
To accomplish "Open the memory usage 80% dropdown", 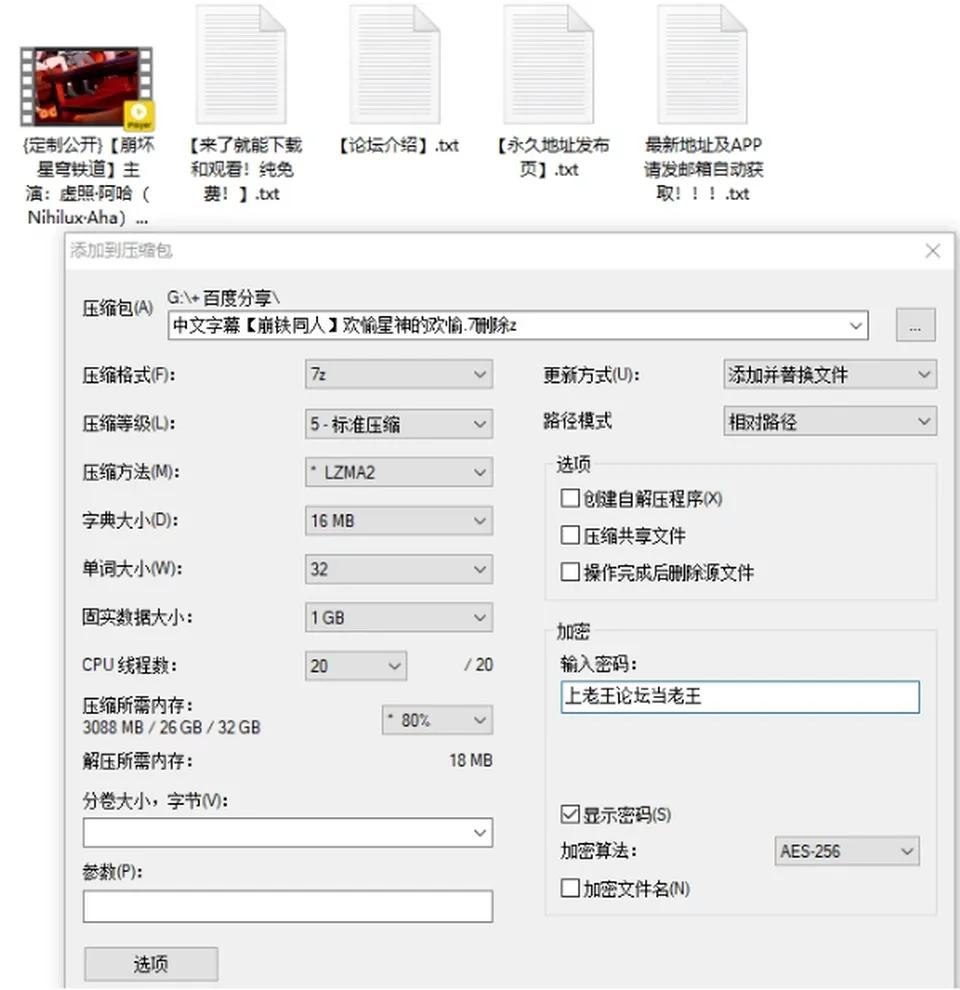I will point(437,720).
